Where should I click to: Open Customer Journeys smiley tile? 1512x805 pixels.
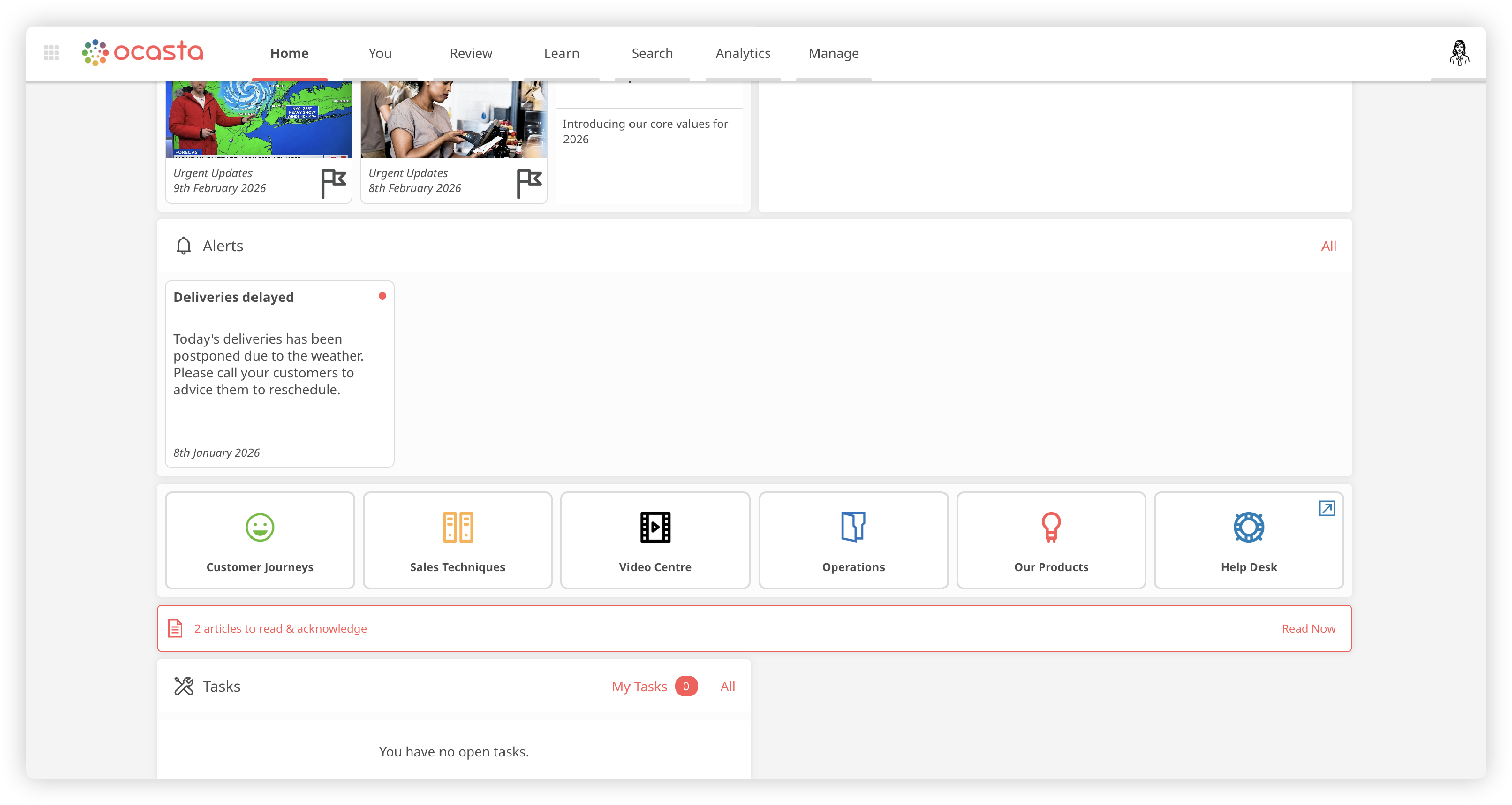(260, 540)
